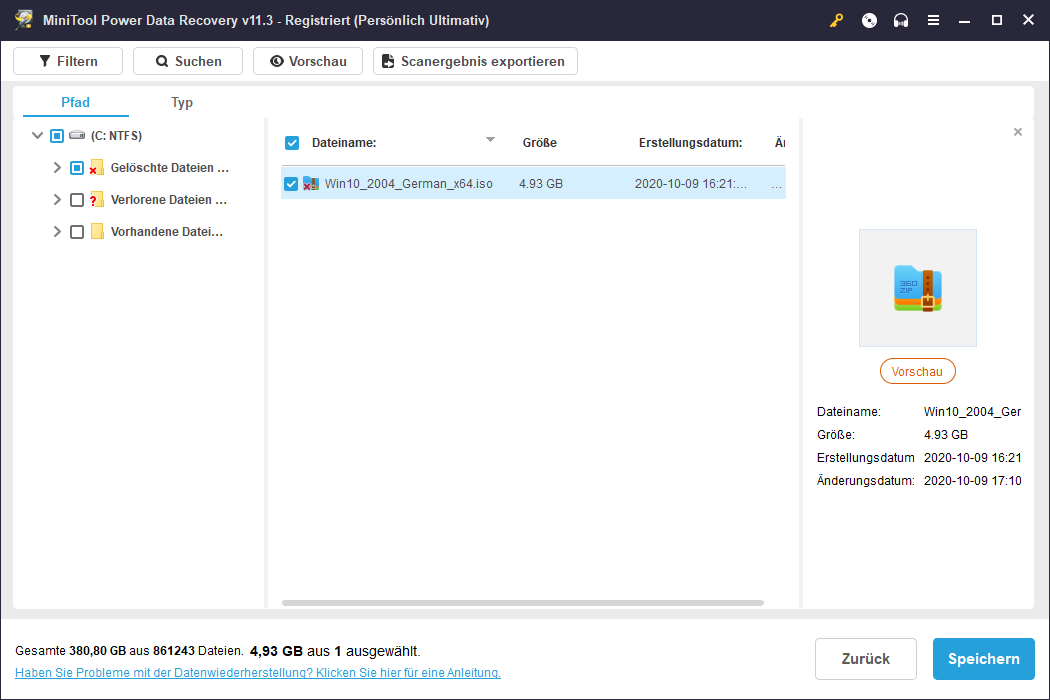This screenshot has height=700, width=1050.
Task: Click the Filtern funnel icon
Action: tap(45, 60)
